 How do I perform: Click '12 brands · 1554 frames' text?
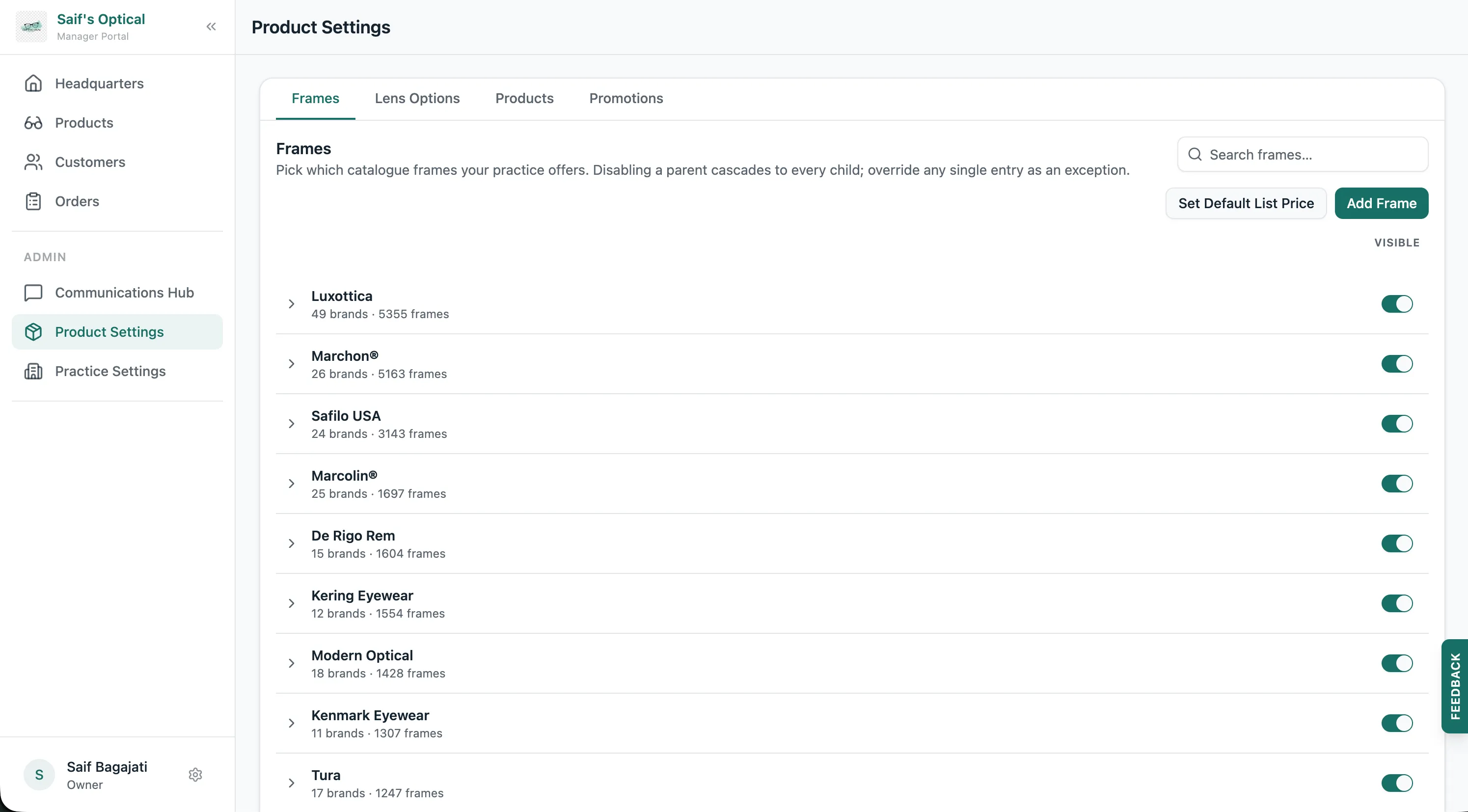[378, 613]
